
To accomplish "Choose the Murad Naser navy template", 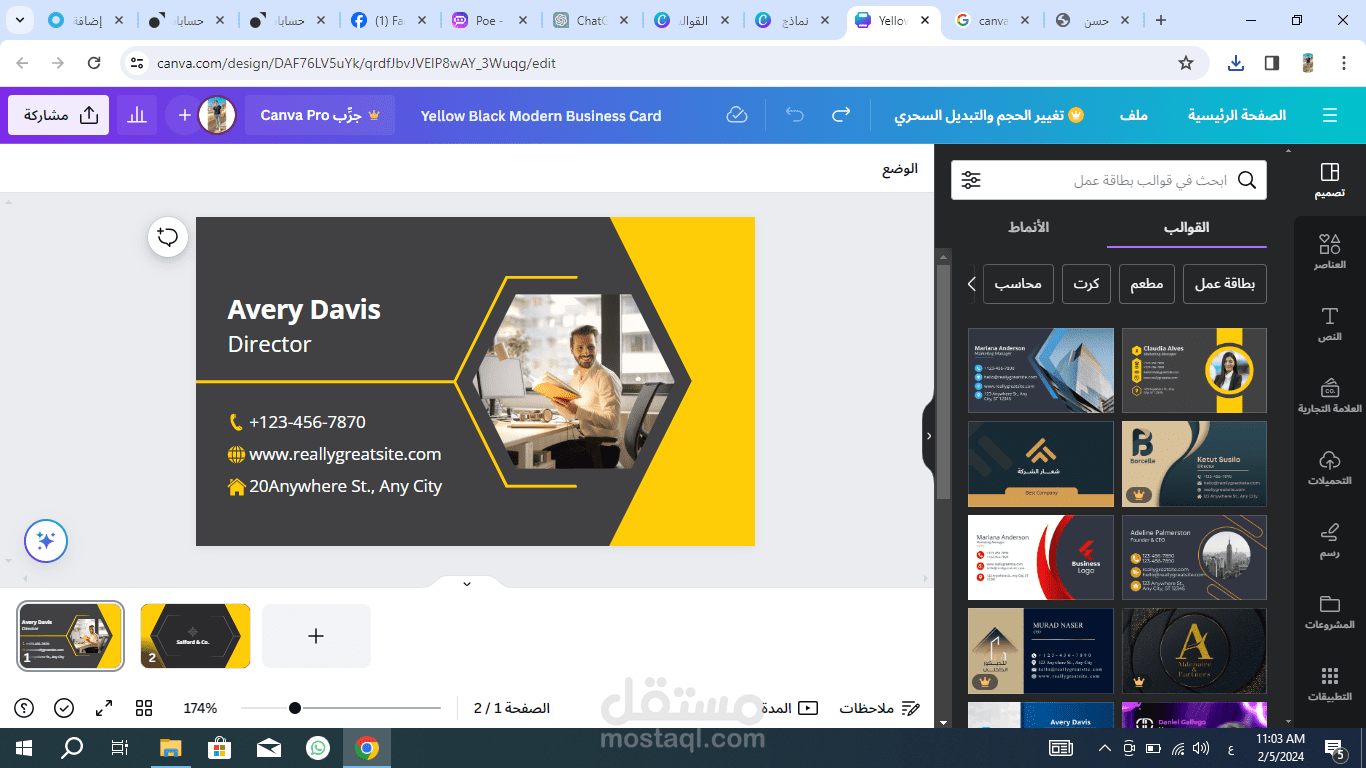I will tap(1040, 651).
